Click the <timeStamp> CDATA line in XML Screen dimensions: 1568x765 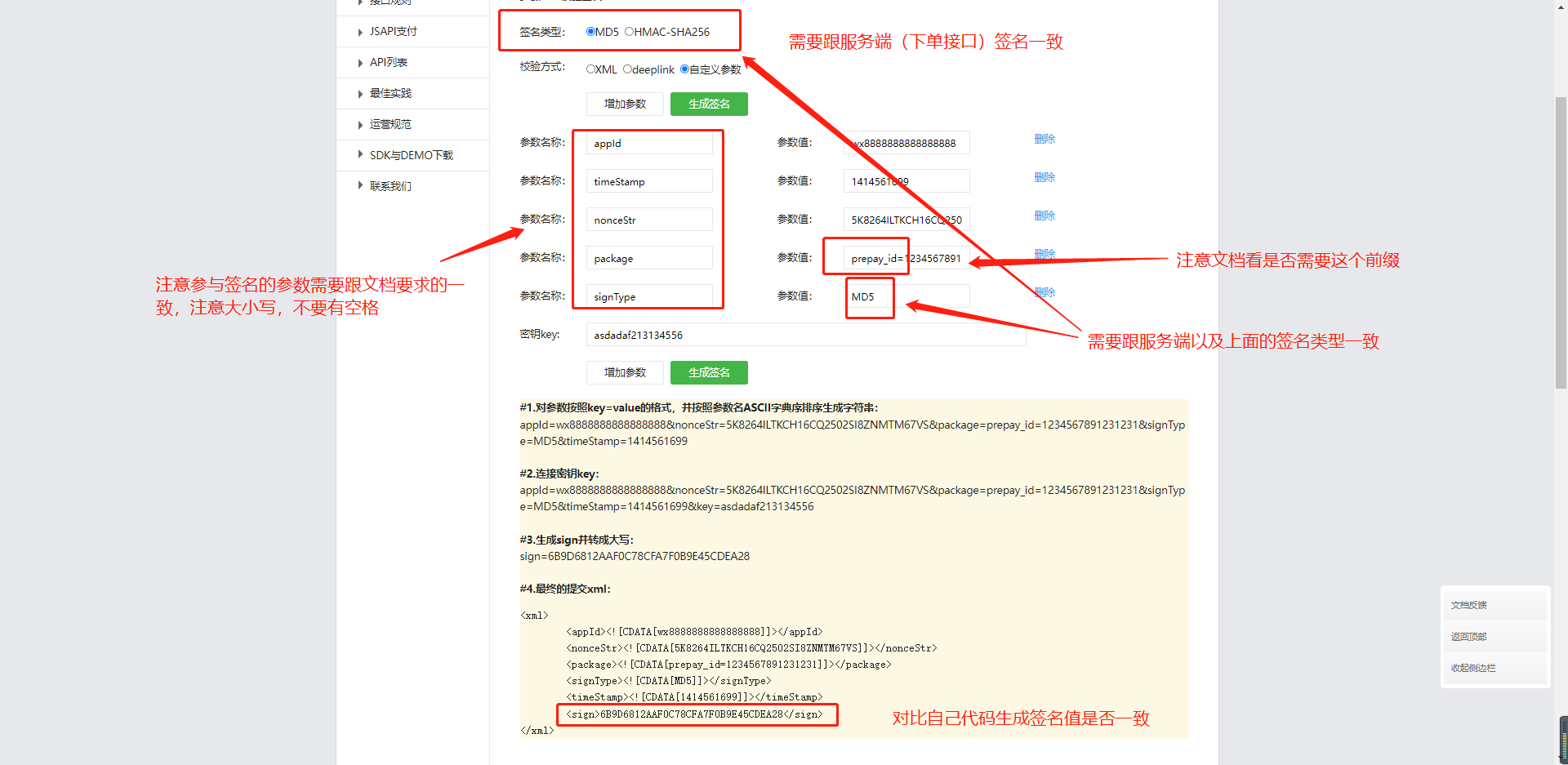(694, 697)
